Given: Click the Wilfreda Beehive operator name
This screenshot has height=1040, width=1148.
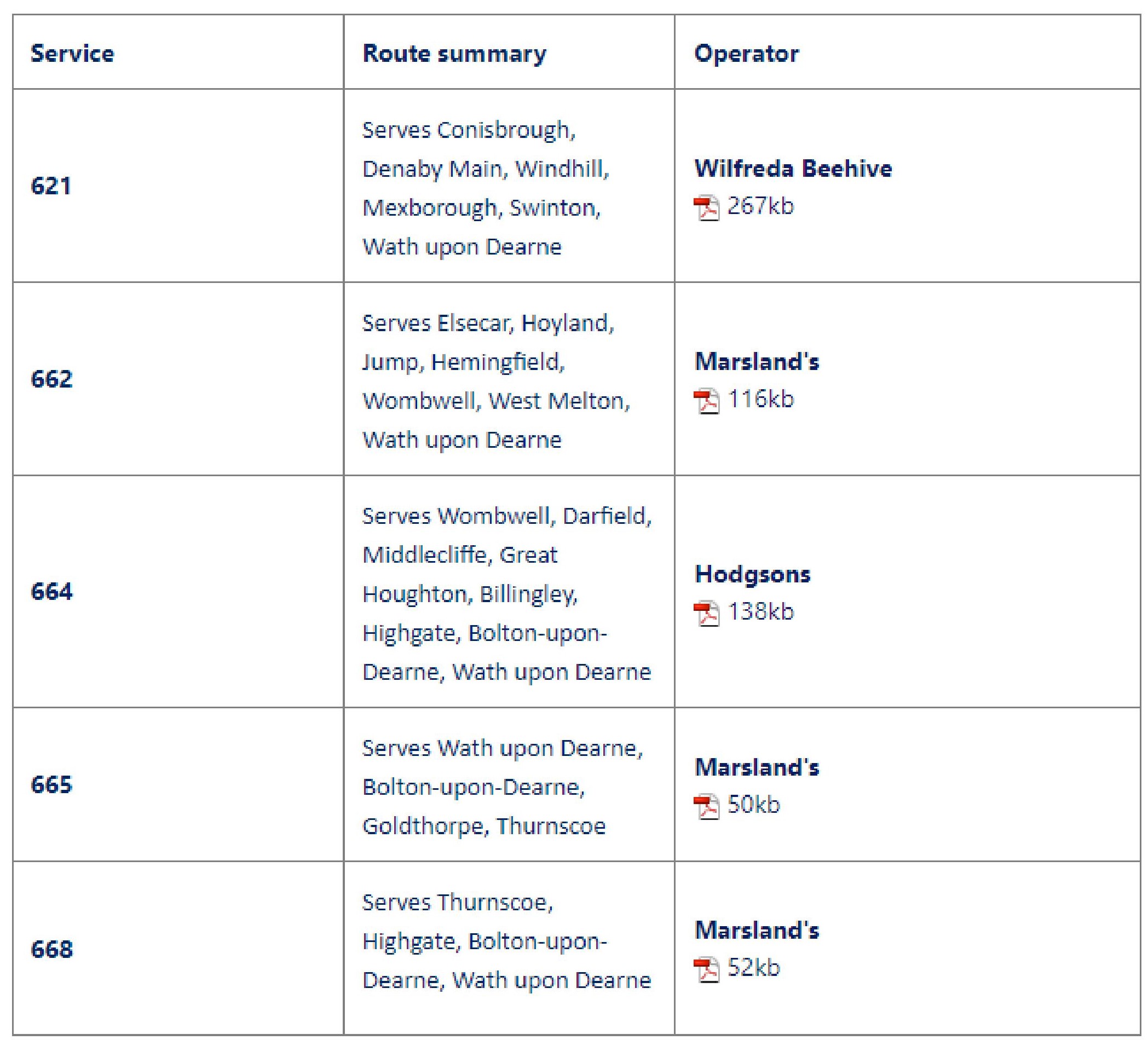Looking at the screenshot, I should (x=793, y=169).
